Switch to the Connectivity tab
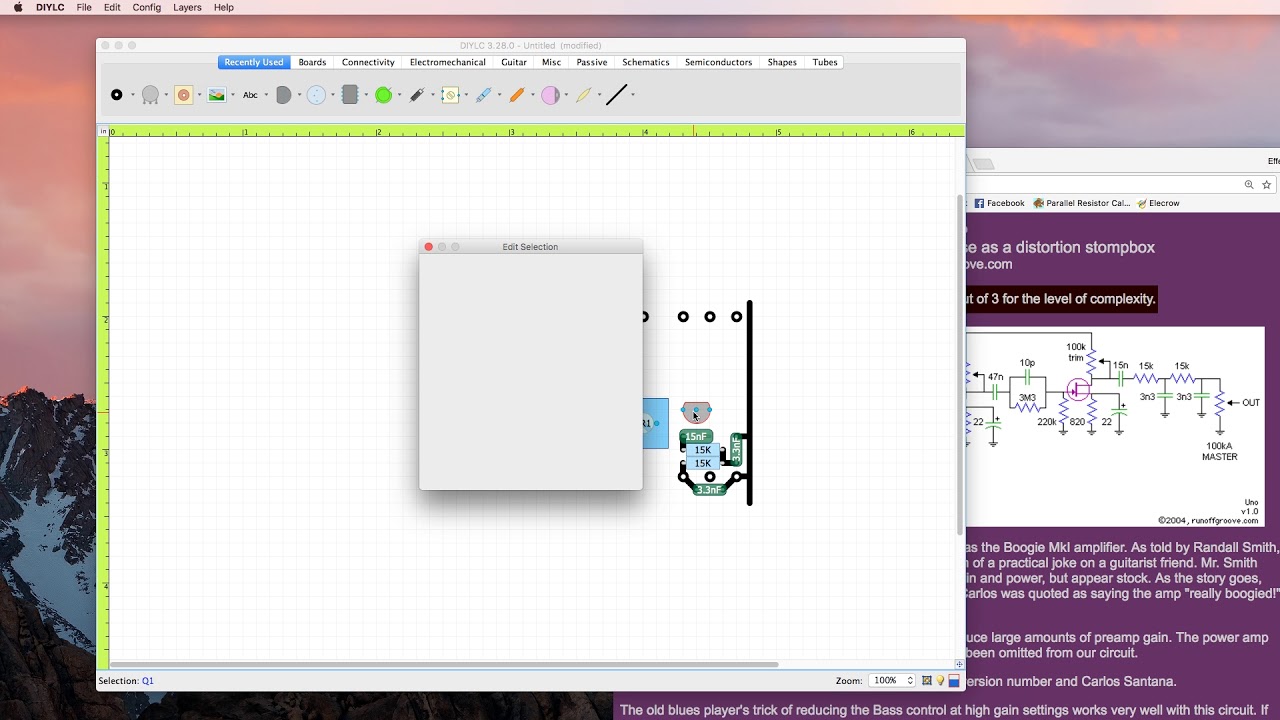 [368, 62]
